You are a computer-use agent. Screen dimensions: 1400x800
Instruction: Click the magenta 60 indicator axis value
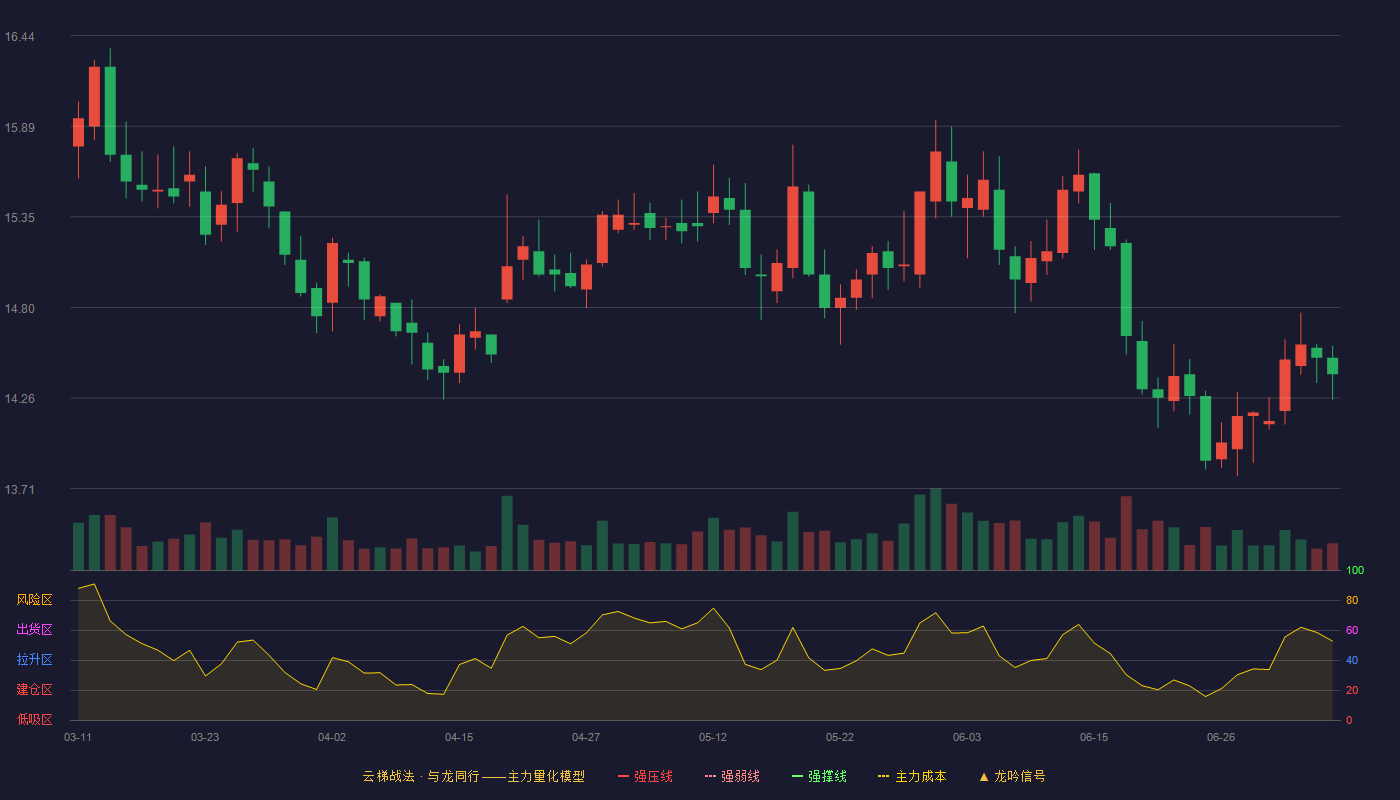[x=1352, y=630]
